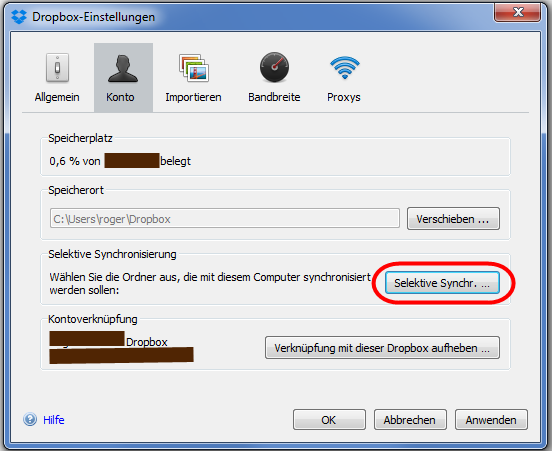Open the Hilfe link
Screen dimensions: 552x451
[x=54, y=420]
